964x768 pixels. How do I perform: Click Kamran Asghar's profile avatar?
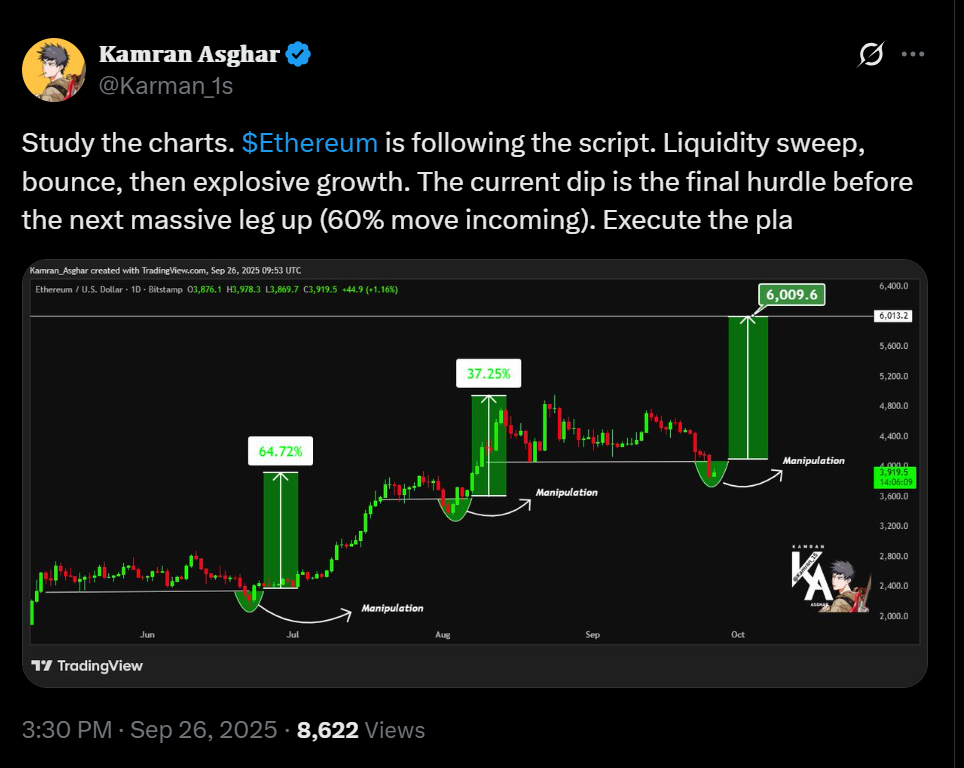[x=53, y=69]
